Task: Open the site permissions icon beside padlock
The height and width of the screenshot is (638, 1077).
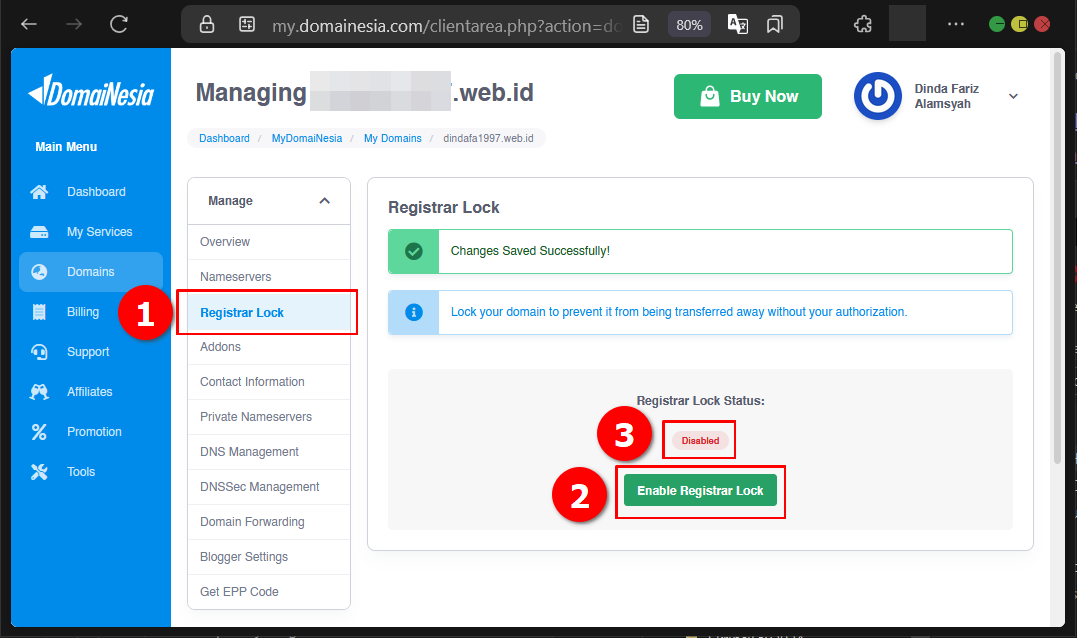Action: click(x=247, y=25)
